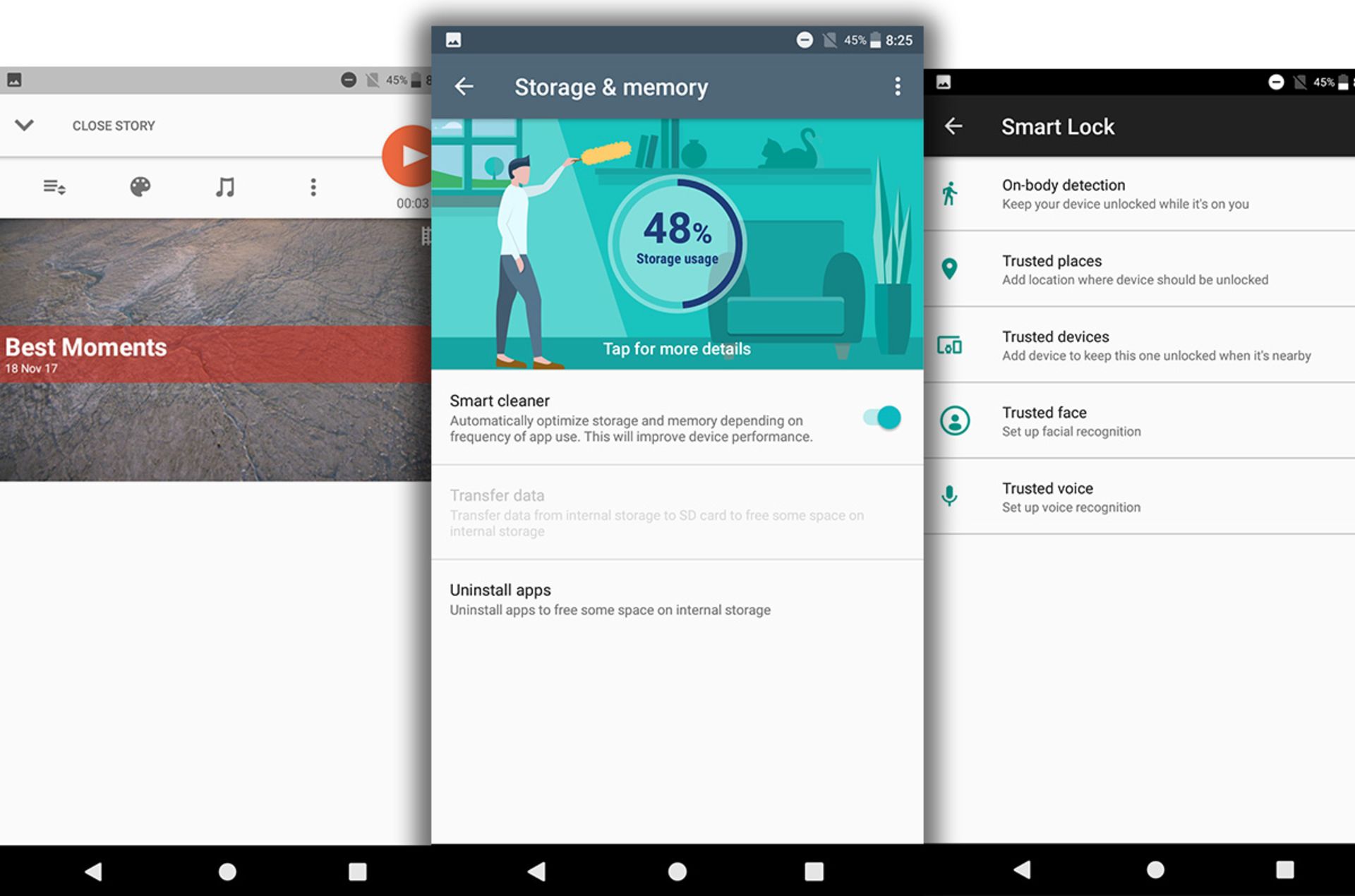The image size is (1355, 896).
Task: Click the Trusted voice microphone icon
Action: click(950, 496)
